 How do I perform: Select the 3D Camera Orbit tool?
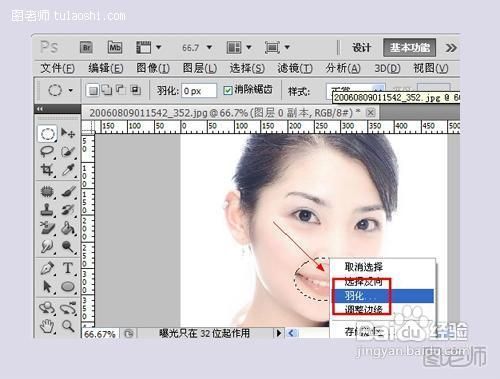(68, 308)
